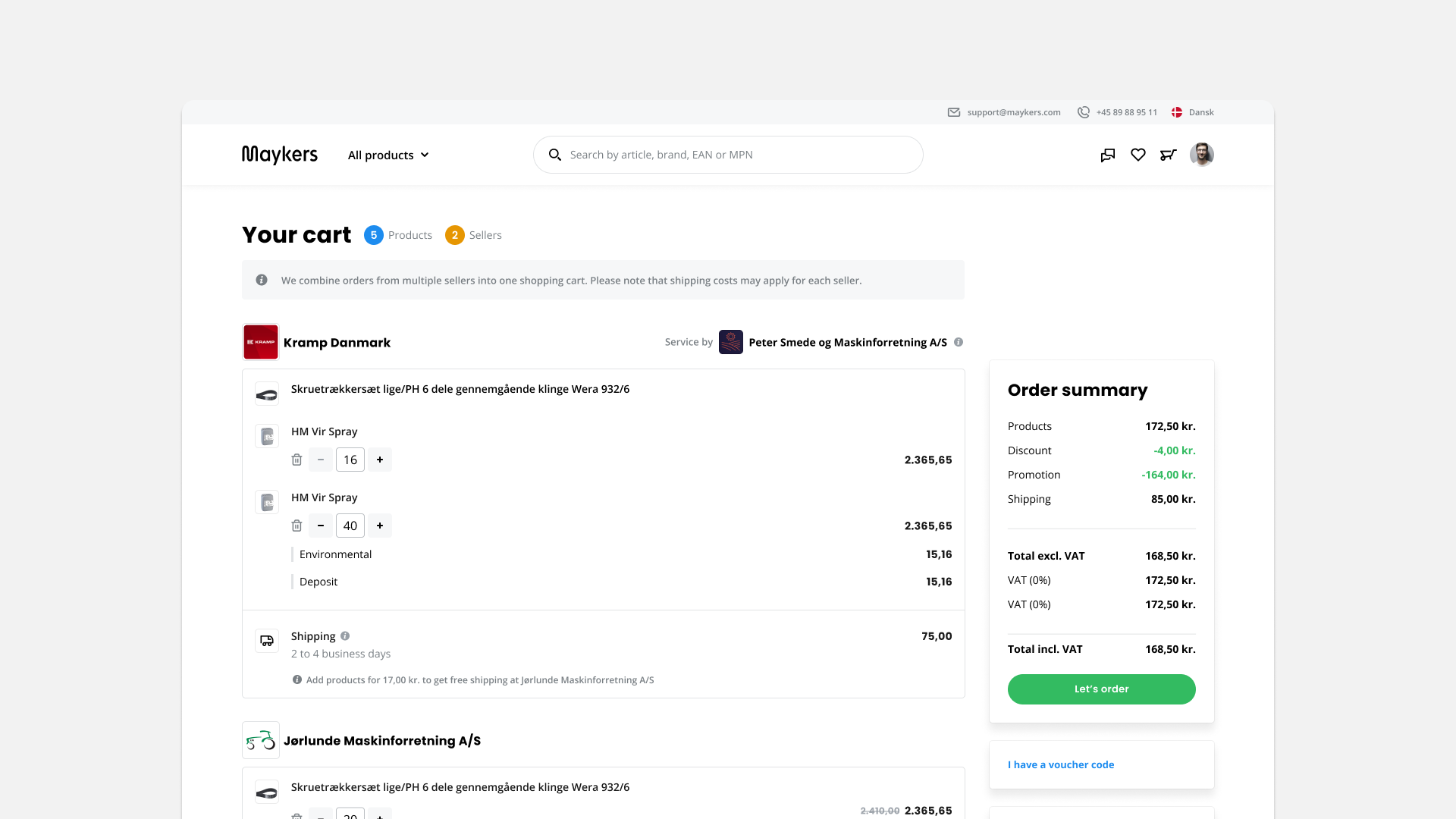Open the I have a voucher code link
The height and width of the screenshot is (819, 1456).
(1060, 764)
